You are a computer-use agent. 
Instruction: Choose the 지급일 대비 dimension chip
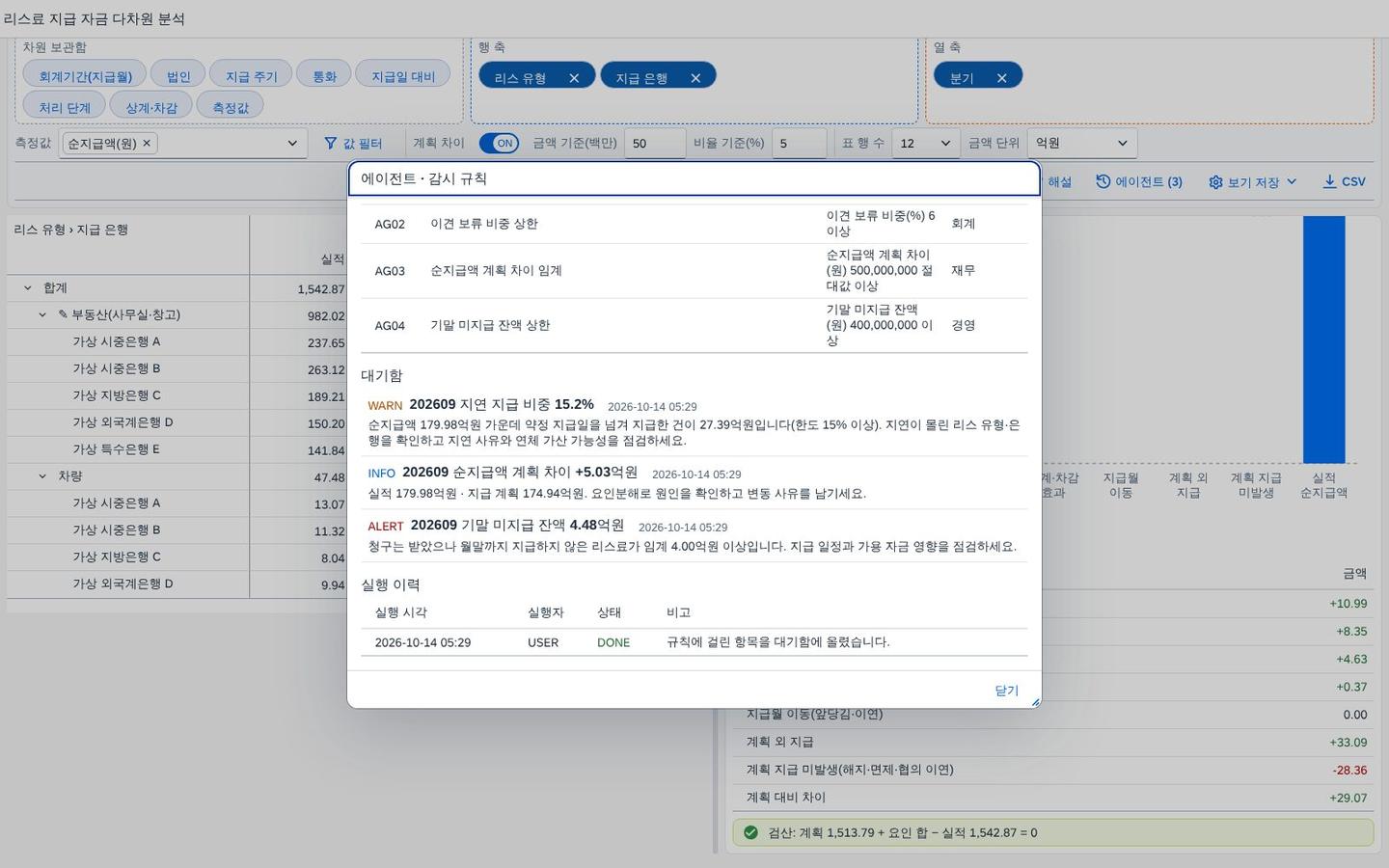(403, 75)
